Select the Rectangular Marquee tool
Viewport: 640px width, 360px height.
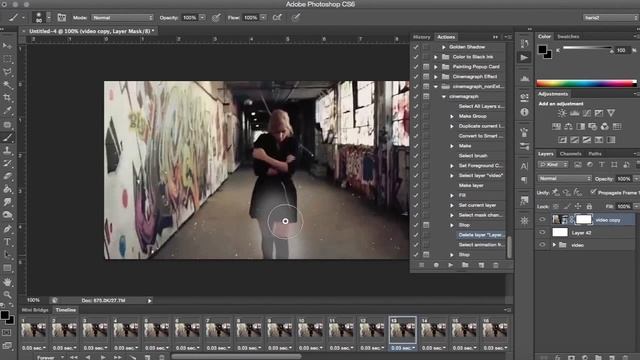7,59
